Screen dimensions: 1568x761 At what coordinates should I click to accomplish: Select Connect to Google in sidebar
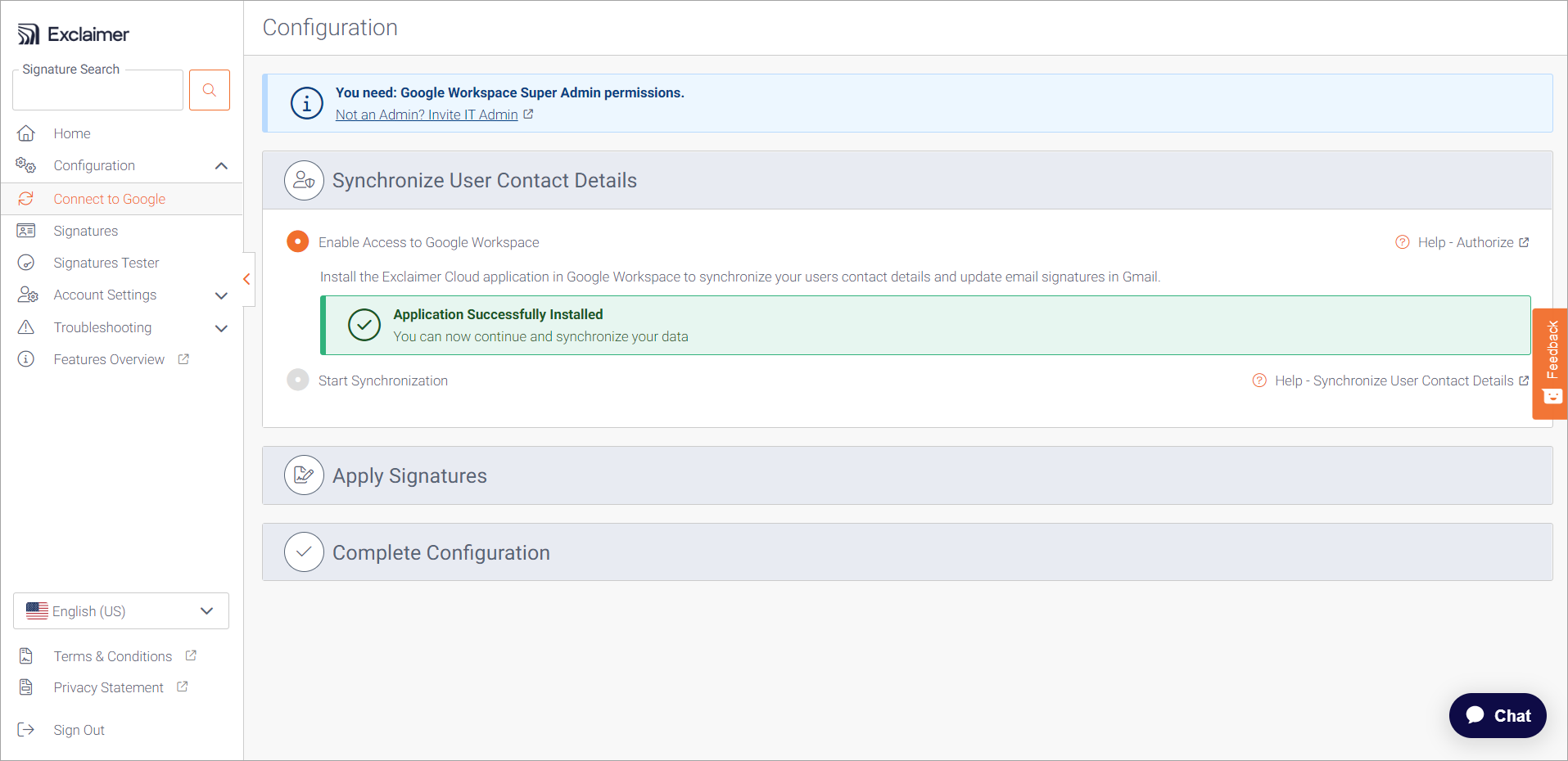[110, 199]
